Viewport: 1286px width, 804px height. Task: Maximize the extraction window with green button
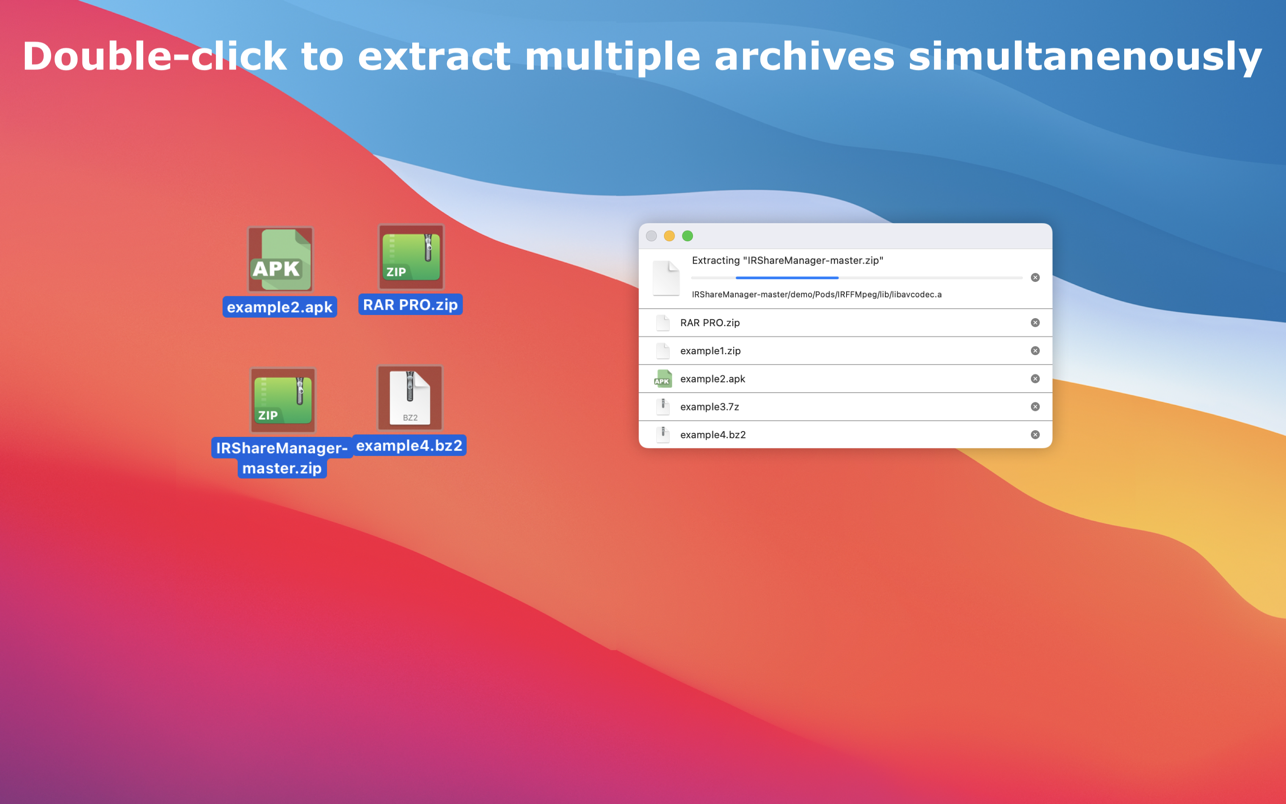(687, 236)
